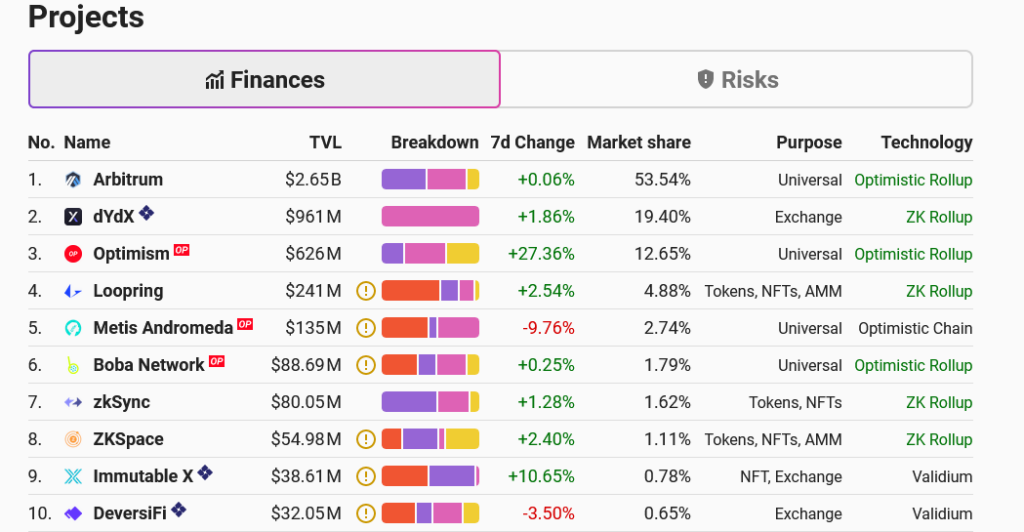Viewport: 1024px width, 532px height.
Task: Click Arbitrum's Optimistic Rollup technology label
Action: click(x=914, y=180)
